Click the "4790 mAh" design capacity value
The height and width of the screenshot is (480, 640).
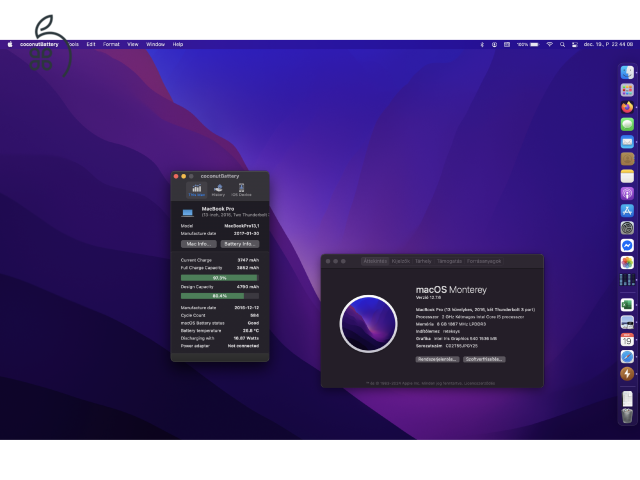click(x=248, y=287)
